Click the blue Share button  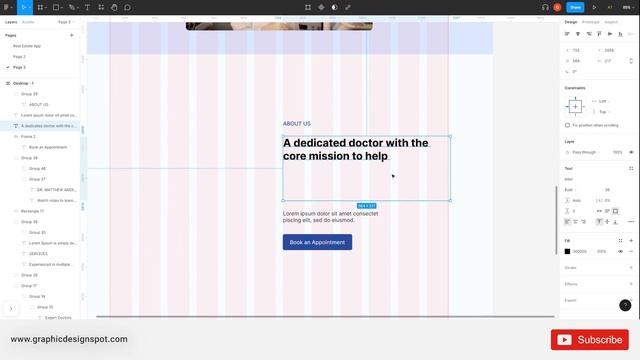(x=576, y=7)
